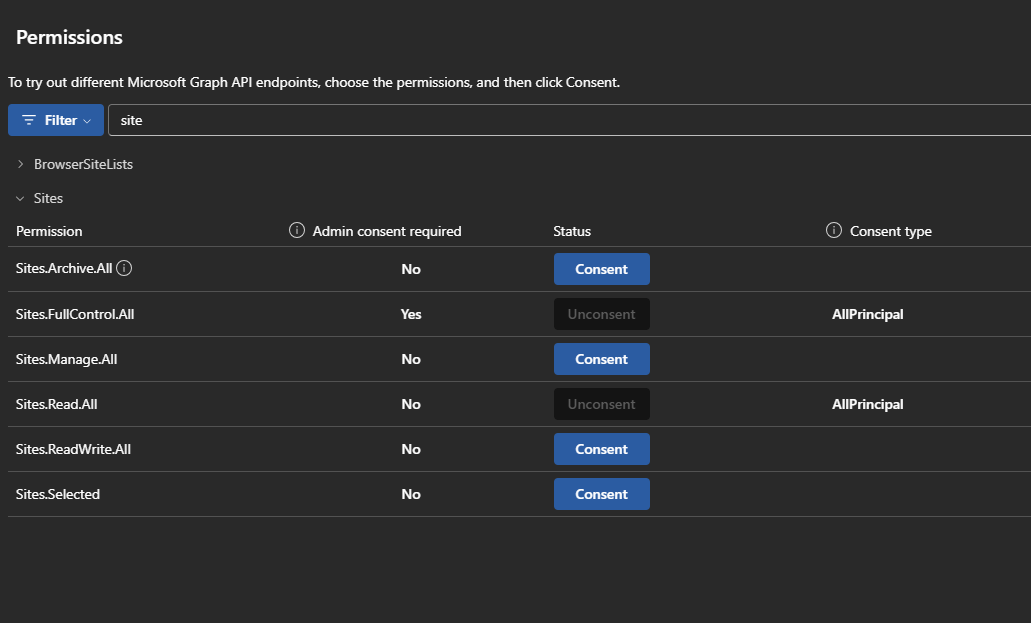Click the permissions search field containing 'site'
This screenshot has width=1031, height=623.
tap(569, 120)
